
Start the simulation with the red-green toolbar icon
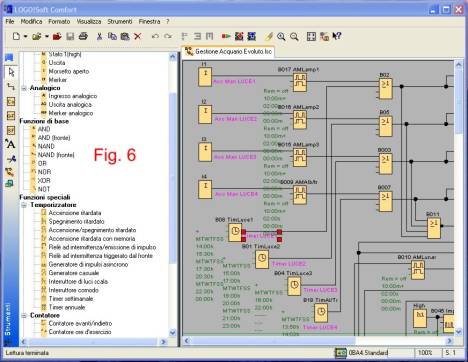[226, 36]
